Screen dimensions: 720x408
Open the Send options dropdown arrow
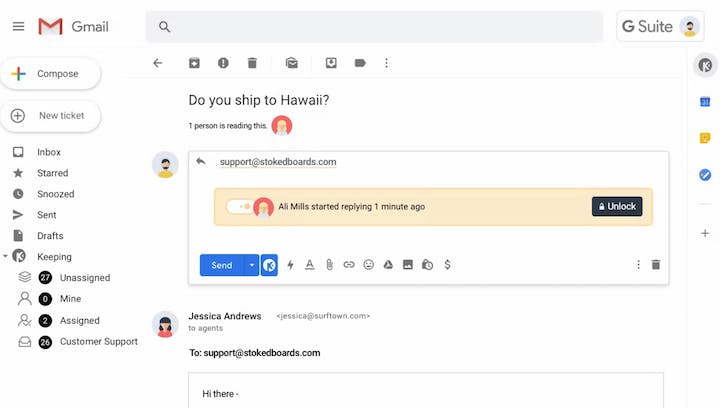(x=251, y=265)
